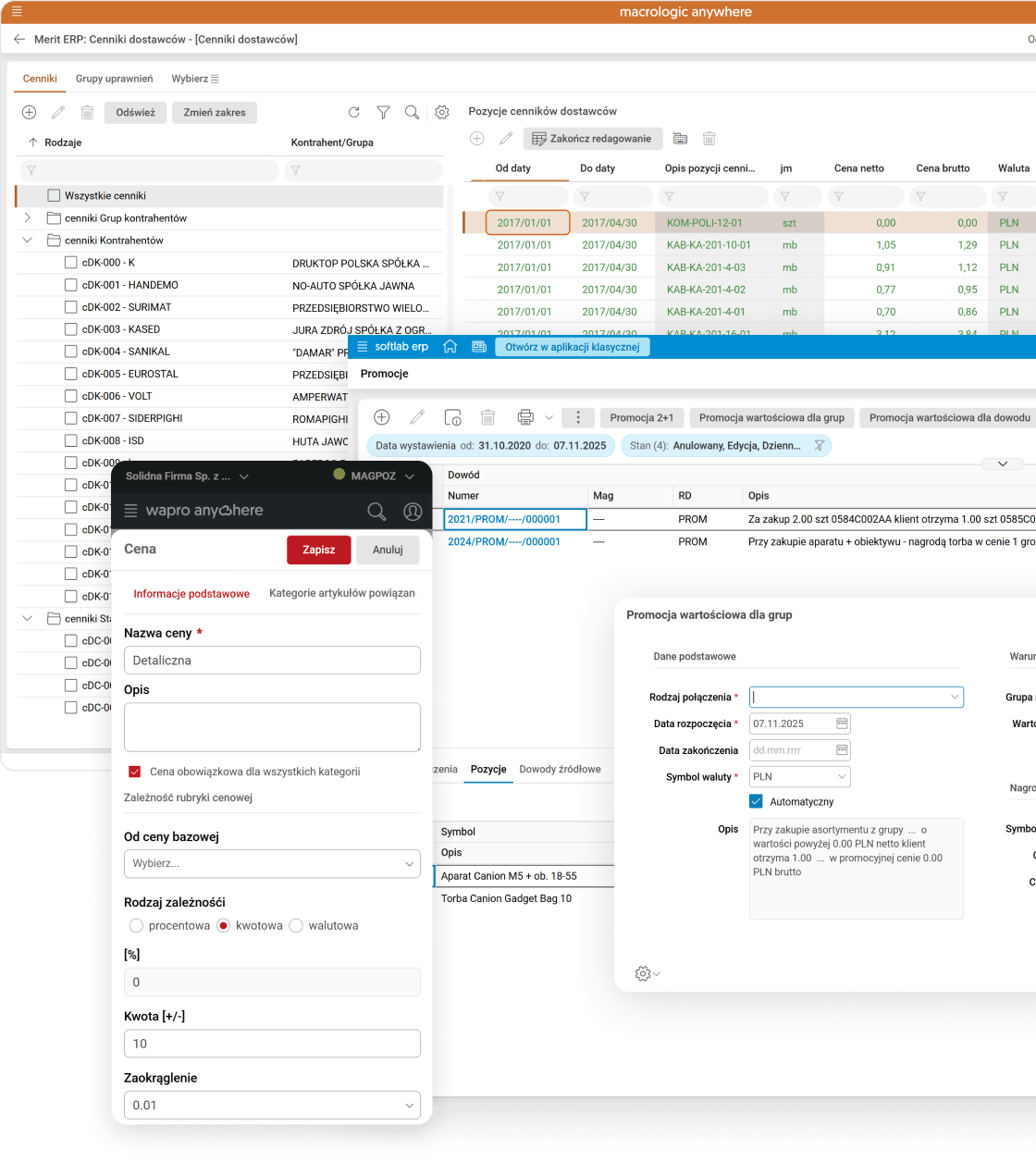Open the user profile icon in wapro
Image resolution: width=1036 pixels, height=1162 pixels.
click(x=413, y=511)
